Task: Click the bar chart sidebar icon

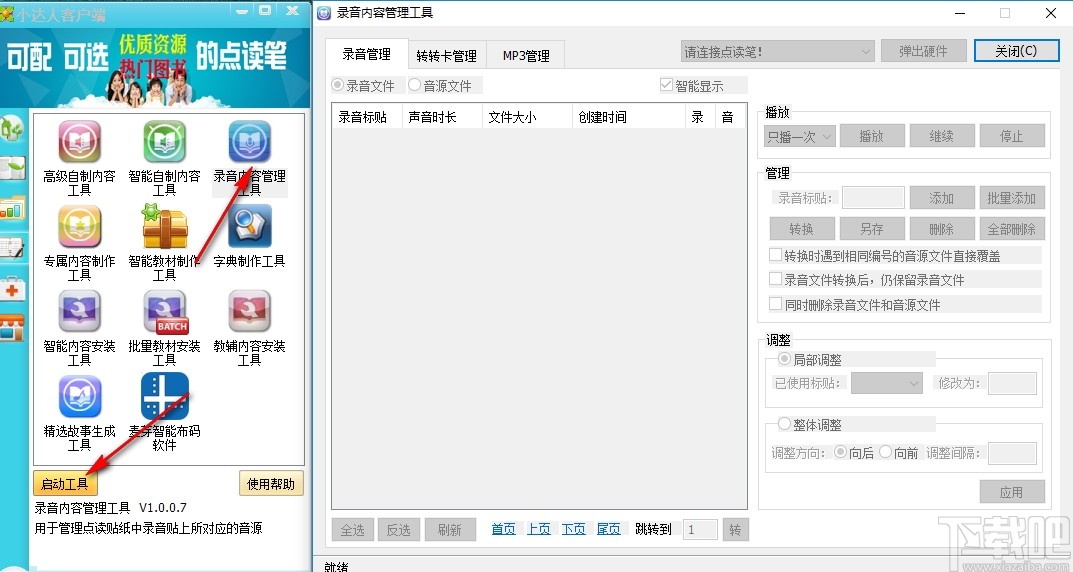Action: click(11, 209)
